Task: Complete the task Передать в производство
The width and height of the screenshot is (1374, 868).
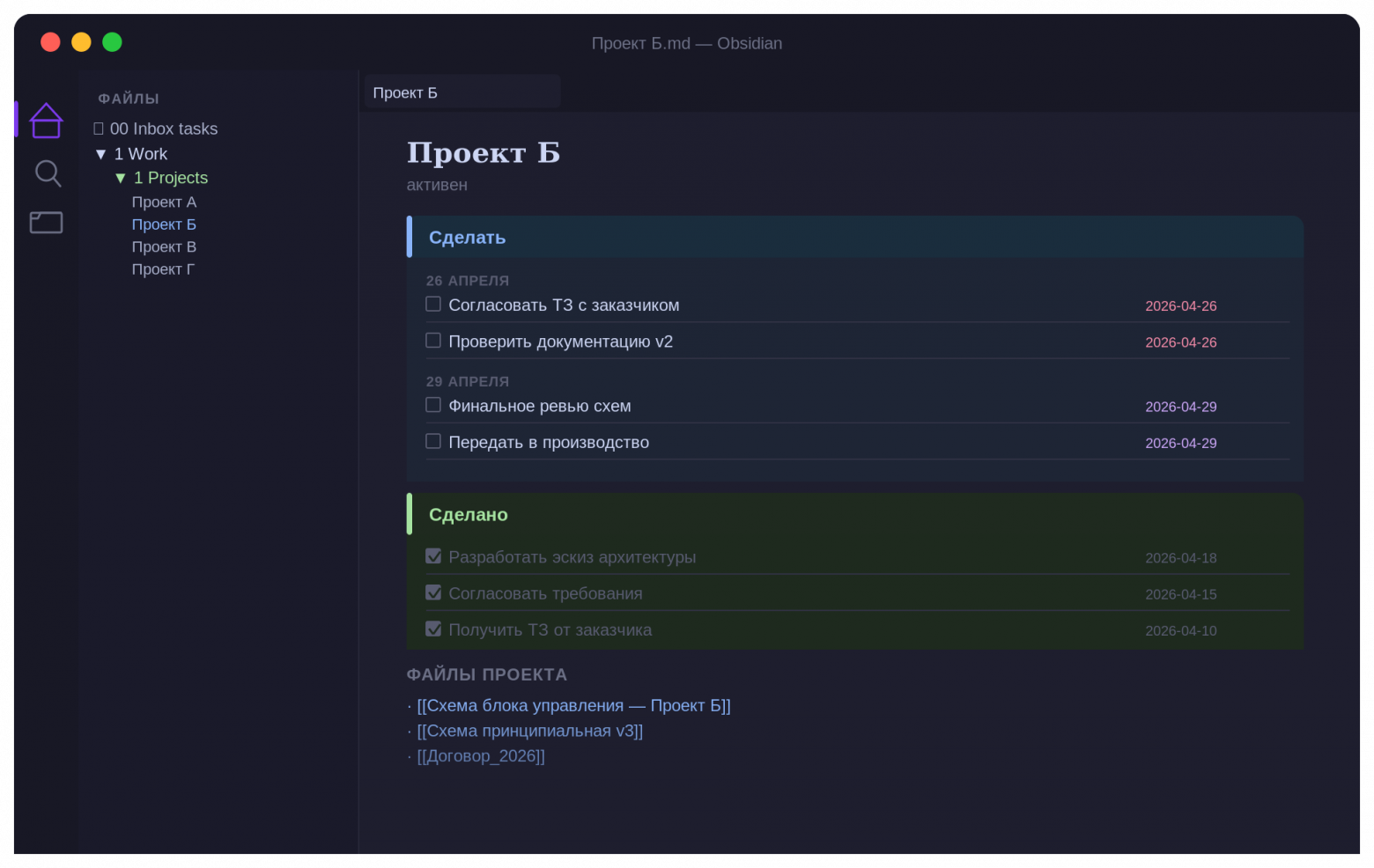Action: [x=433, y=440]
